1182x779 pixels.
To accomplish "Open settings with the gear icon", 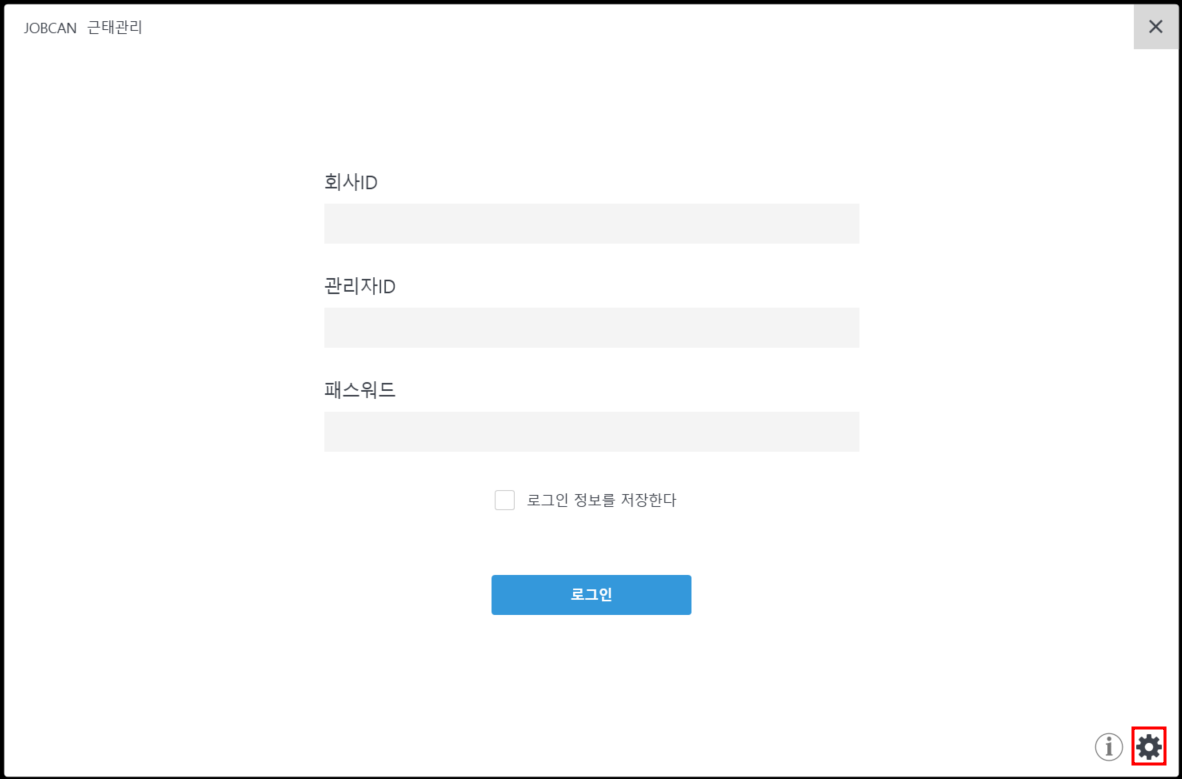I will coord(1149,746).
